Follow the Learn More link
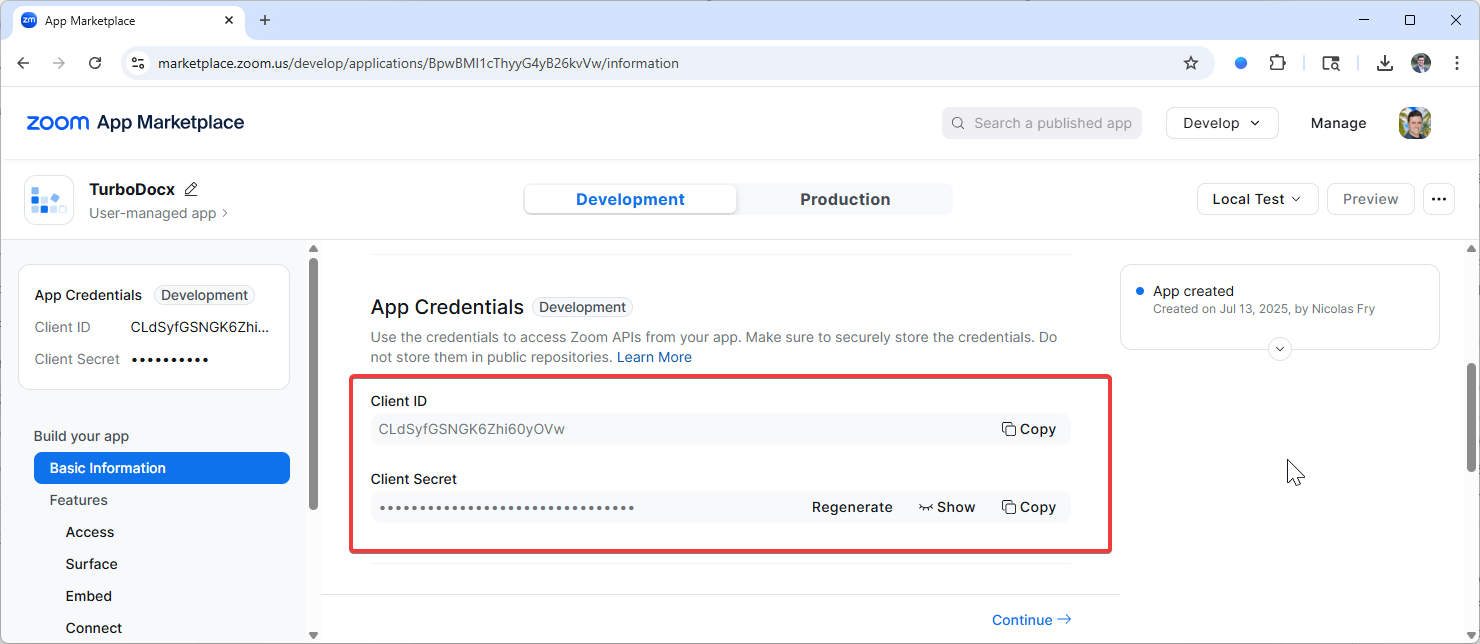The image size is (1480, 644). tap(654, 357)
